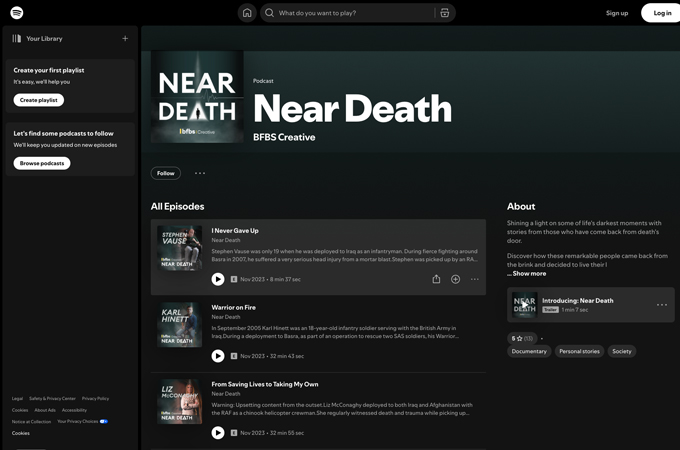Screen dimensions: 680x450
Task: Play the I Never Gave Up episode
Action: click(x=218, y=279)
